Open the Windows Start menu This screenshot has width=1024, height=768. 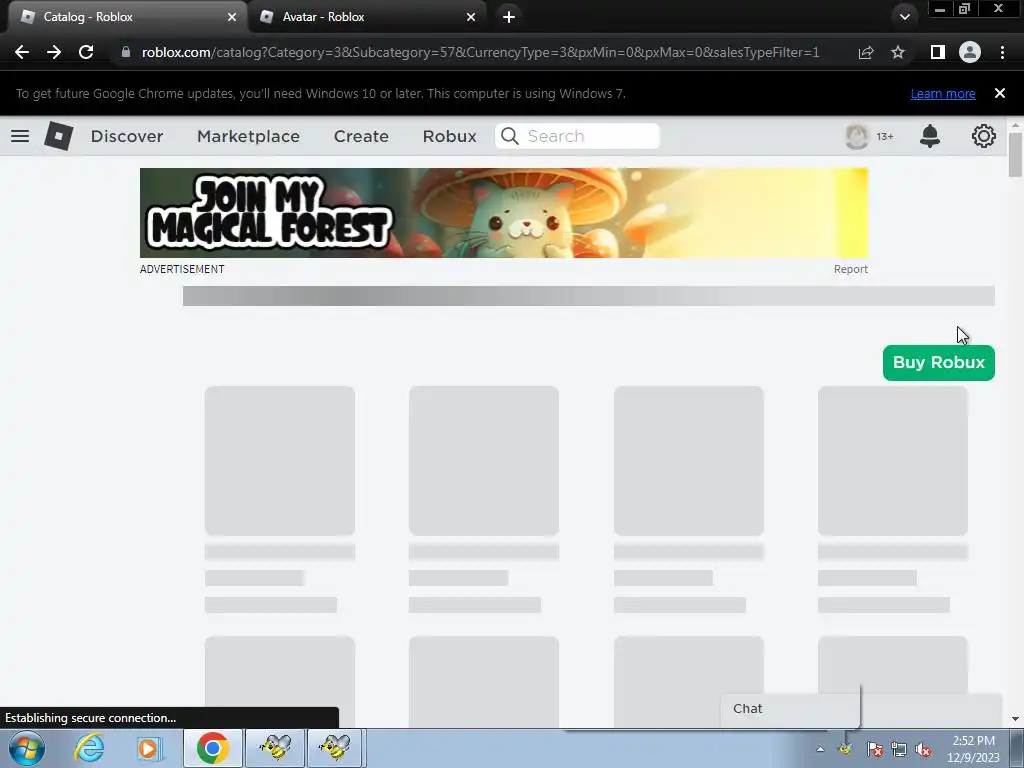(26, 748)
